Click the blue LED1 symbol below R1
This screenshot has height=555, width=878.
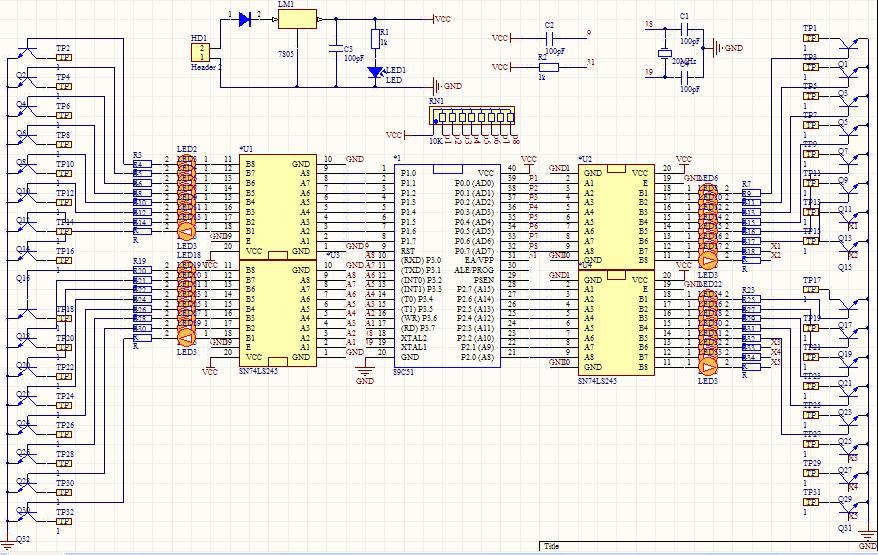point(376,71)
